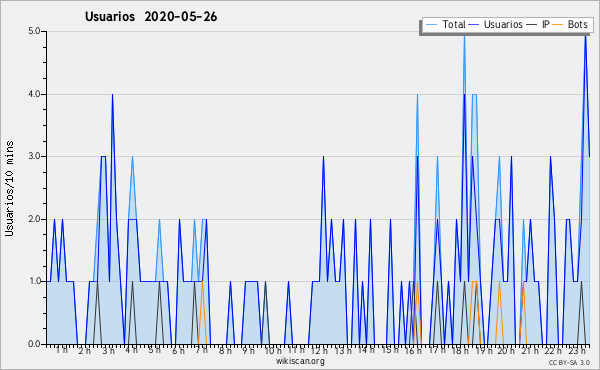This screenshot has width=600, height=370.
Task: Click the '0.0' y-axis value
Action: coord(34,344)
